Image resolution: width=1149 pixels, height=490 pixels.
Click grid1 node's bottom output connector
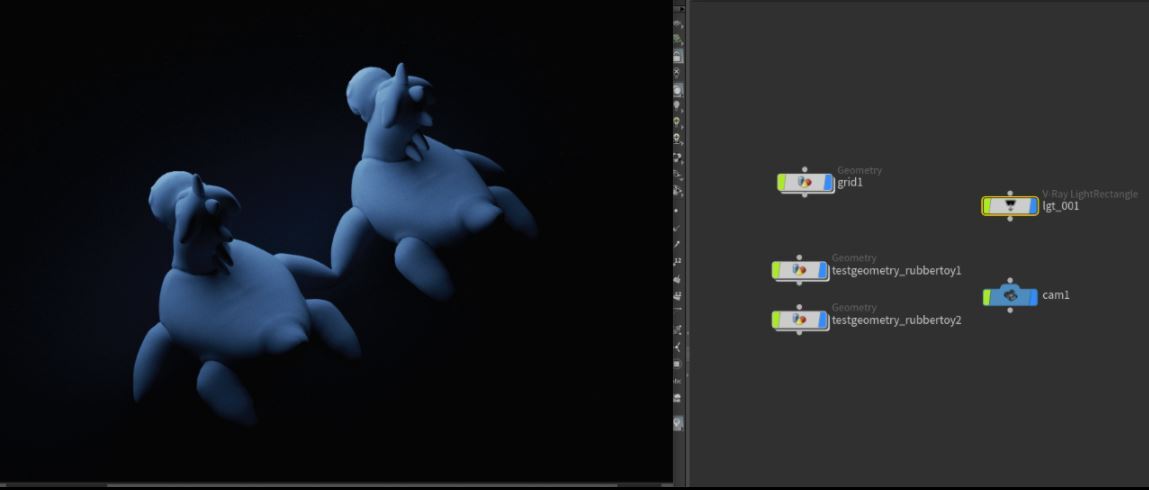point(805,195)
